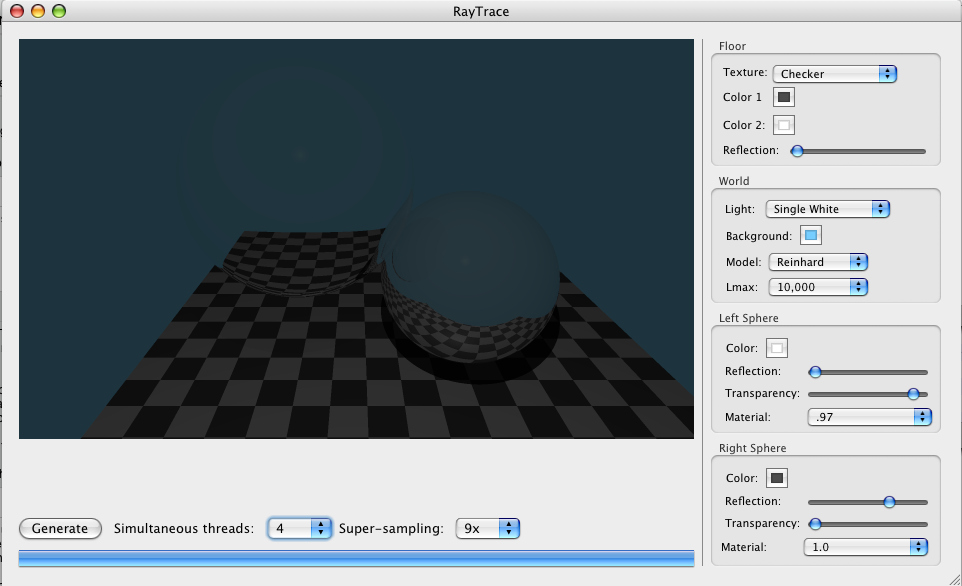Screen dimensions: 962x586
Task: Expand the World Light dropdown
Action: tap(827, 209)
